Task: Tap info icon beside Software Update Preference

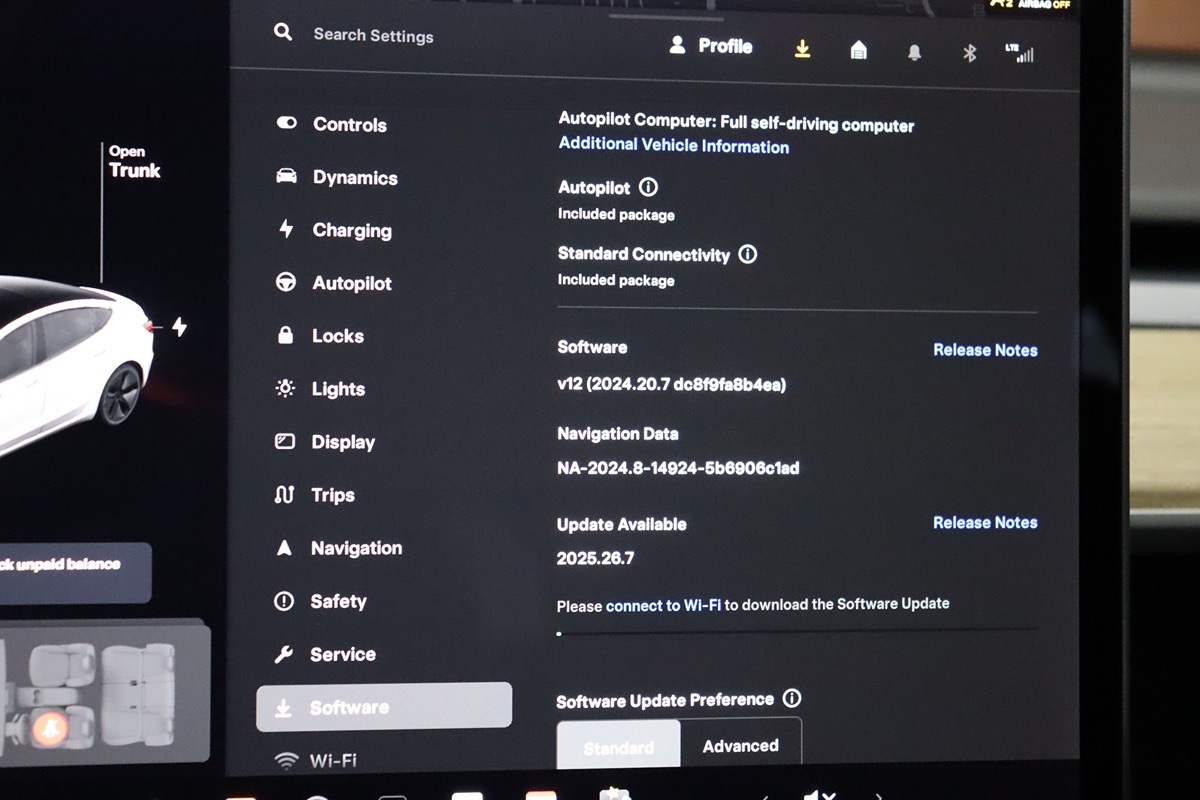Action: [x=792, y=698]
